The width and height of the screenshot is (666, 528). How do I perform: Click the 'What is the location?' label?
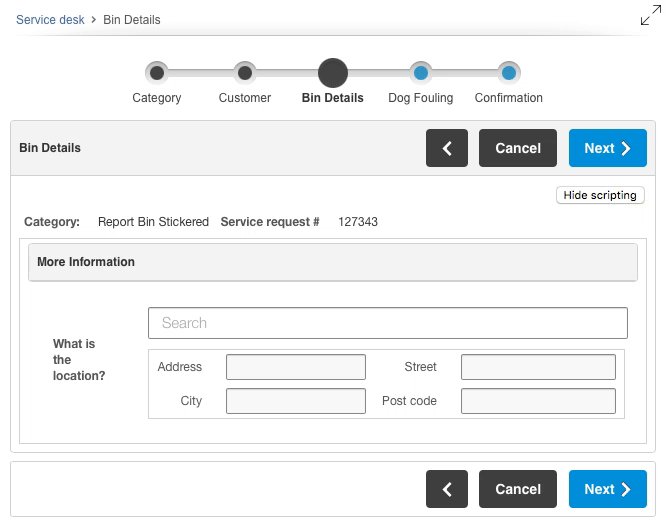pyautogui.click(x=79, y=360)
